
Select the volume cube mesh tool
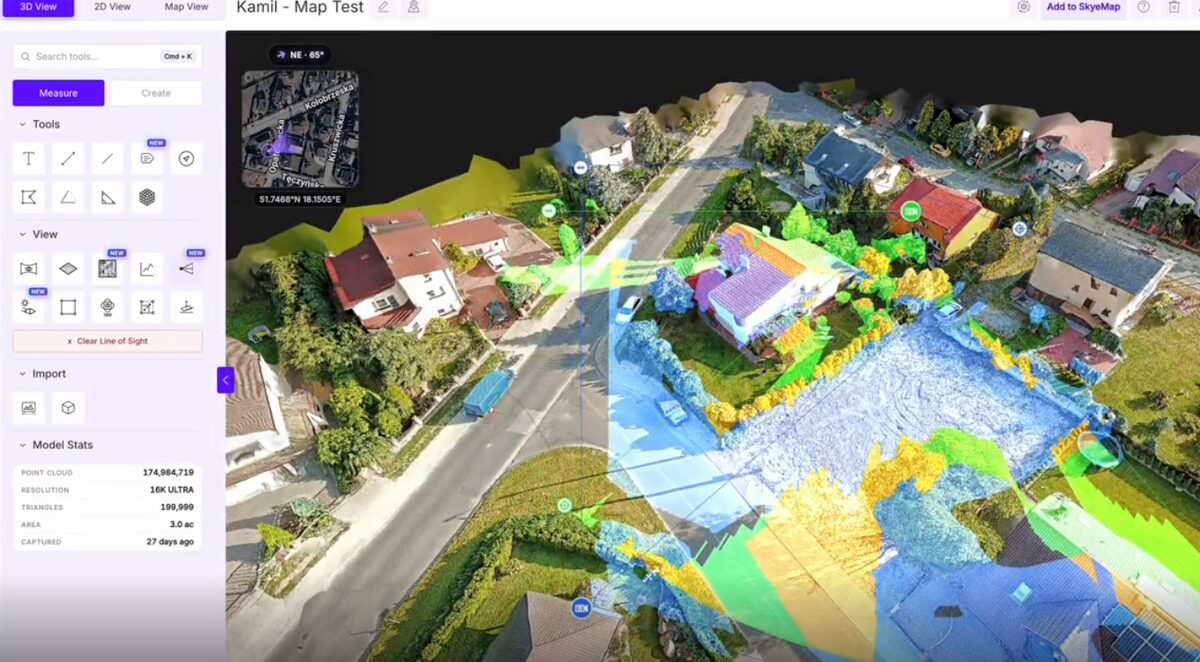pos(147,197)
